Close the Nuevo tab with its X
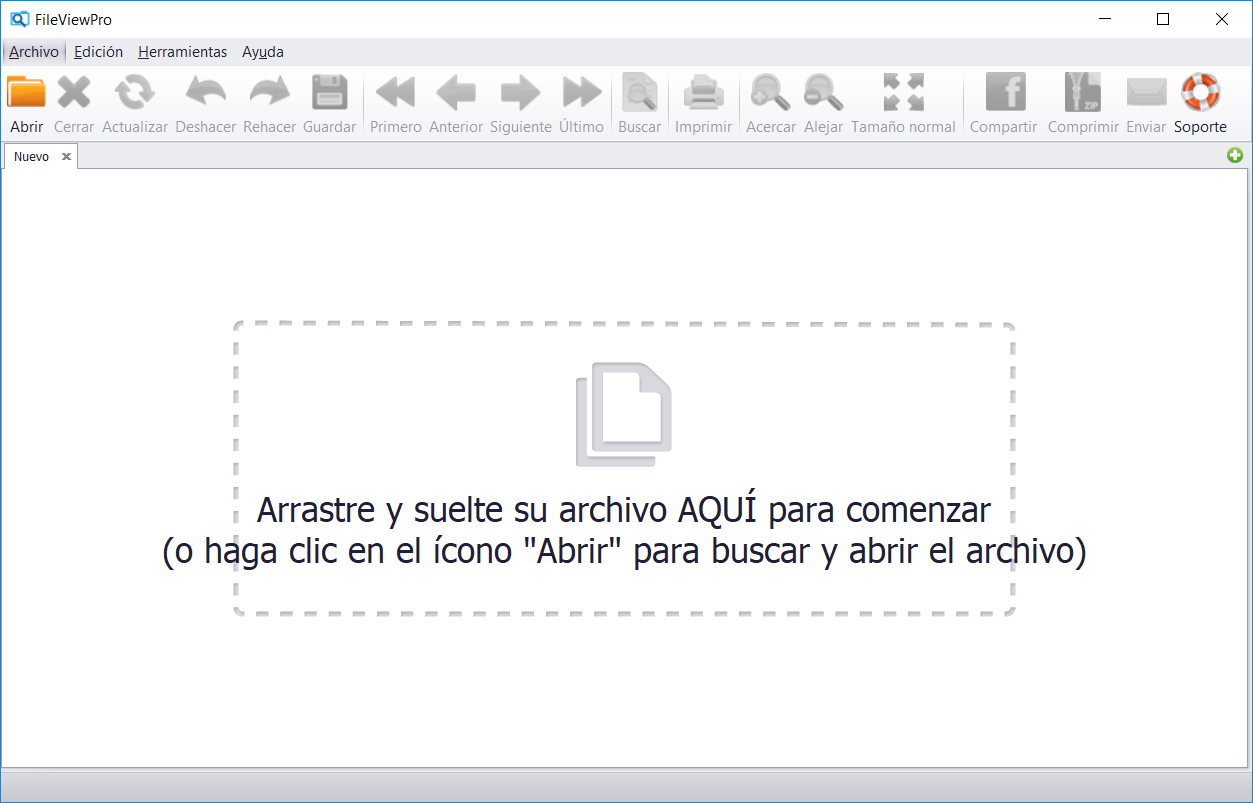 click(x=66, y=157)
